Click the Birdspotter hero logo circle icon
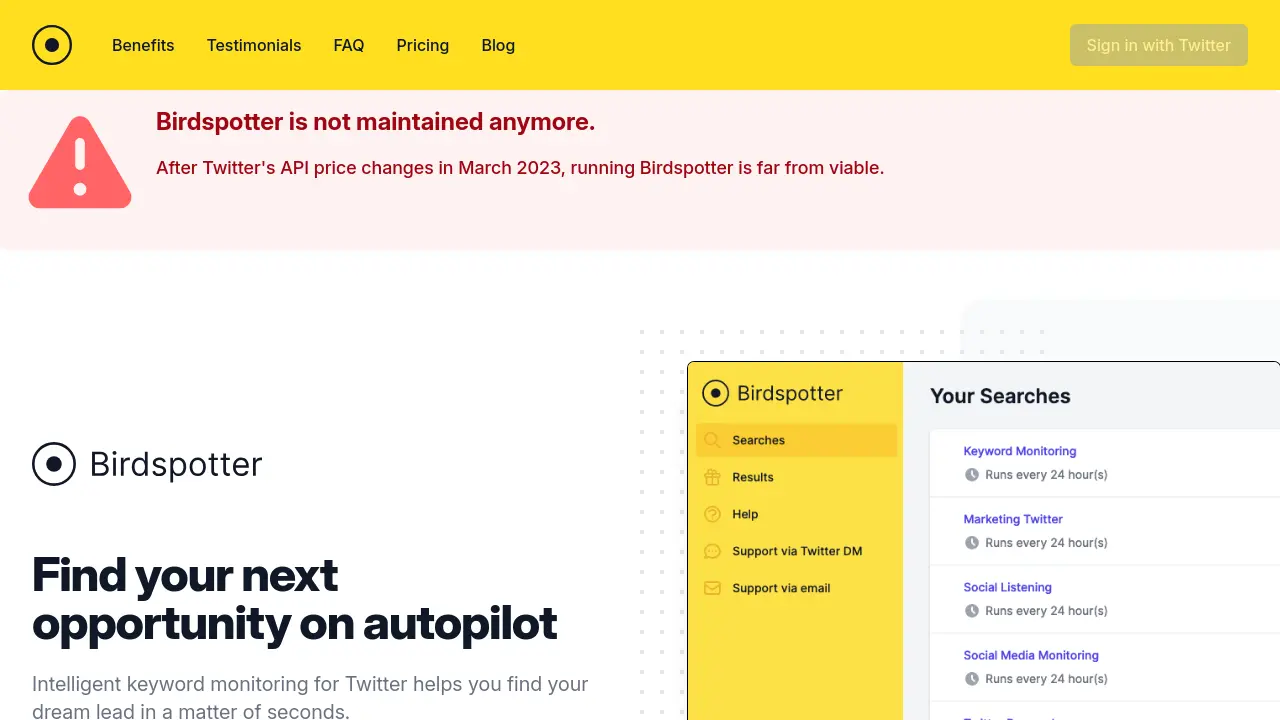This screenshot has width=1280, height=720. [54, 464]
